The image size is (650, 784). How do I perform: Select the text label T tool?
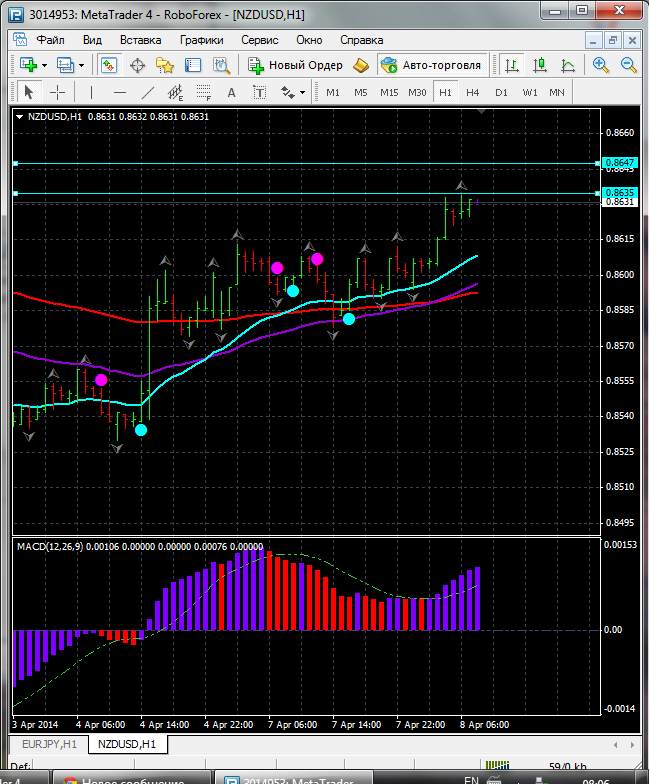click(260, 92)
